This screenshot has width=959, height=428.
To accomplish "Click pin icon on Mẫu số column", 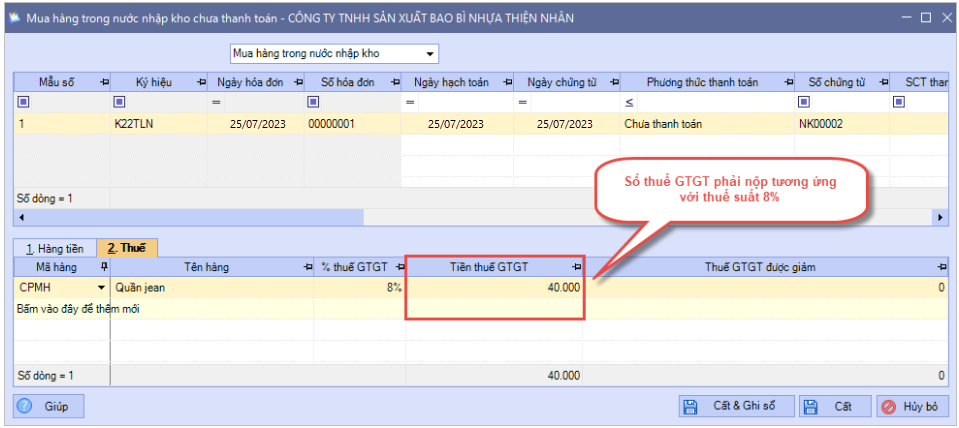I will 103,82.
